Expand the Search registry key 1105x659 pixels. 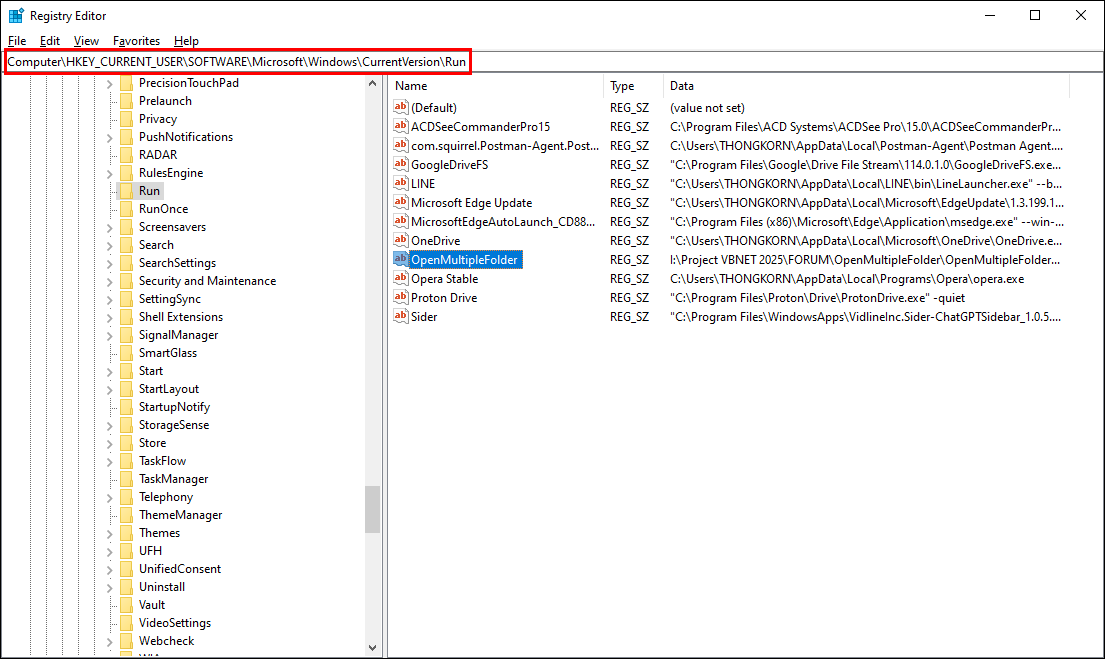point(109,245)
